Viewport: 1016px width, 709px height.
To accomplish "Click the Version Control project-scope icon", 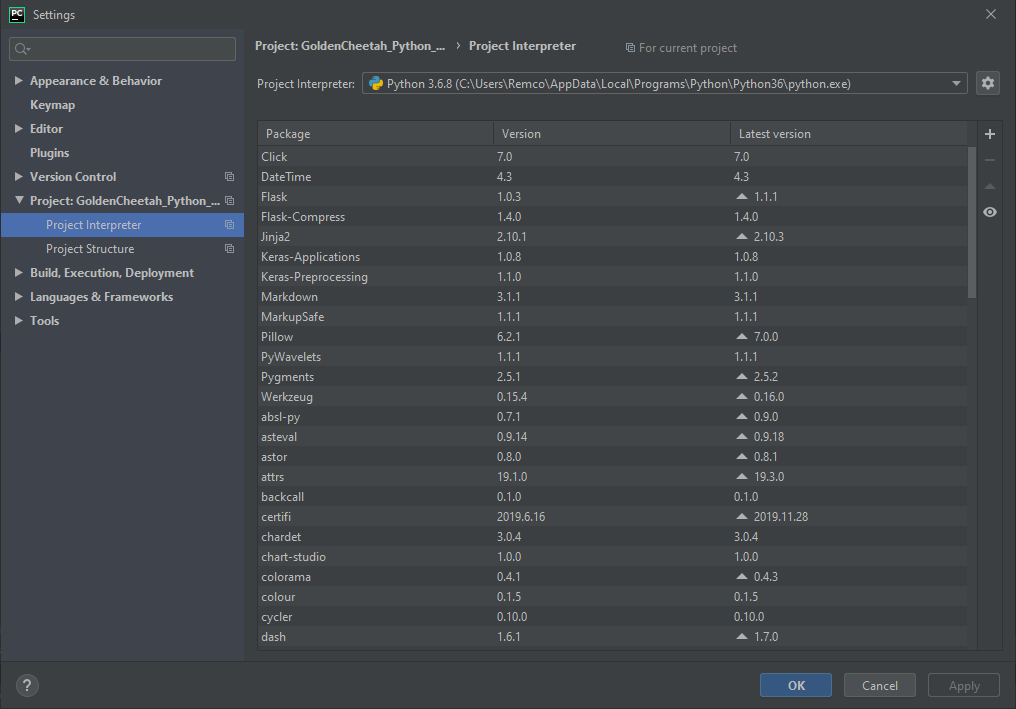I will point(229,176).
